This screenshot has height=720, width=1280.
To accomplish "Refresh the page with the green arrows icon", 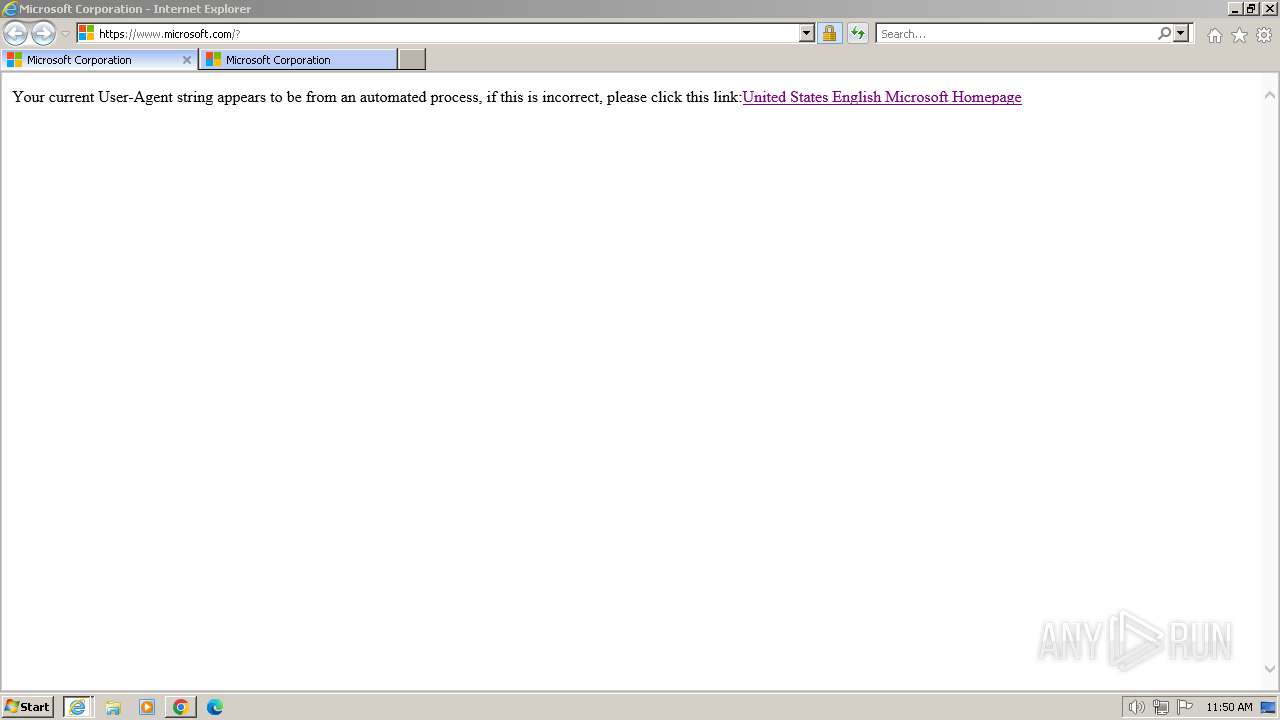I will coord(857,33).
